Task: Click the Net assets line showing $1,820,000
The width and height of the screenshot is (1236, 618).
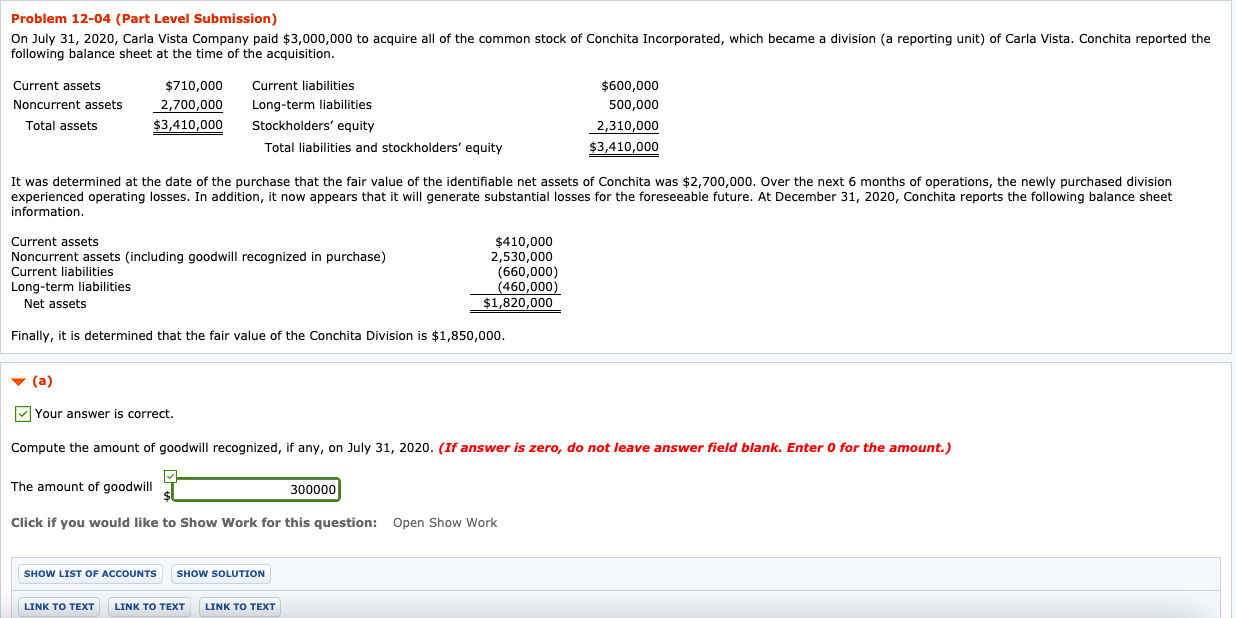Action: click(514, 303)
